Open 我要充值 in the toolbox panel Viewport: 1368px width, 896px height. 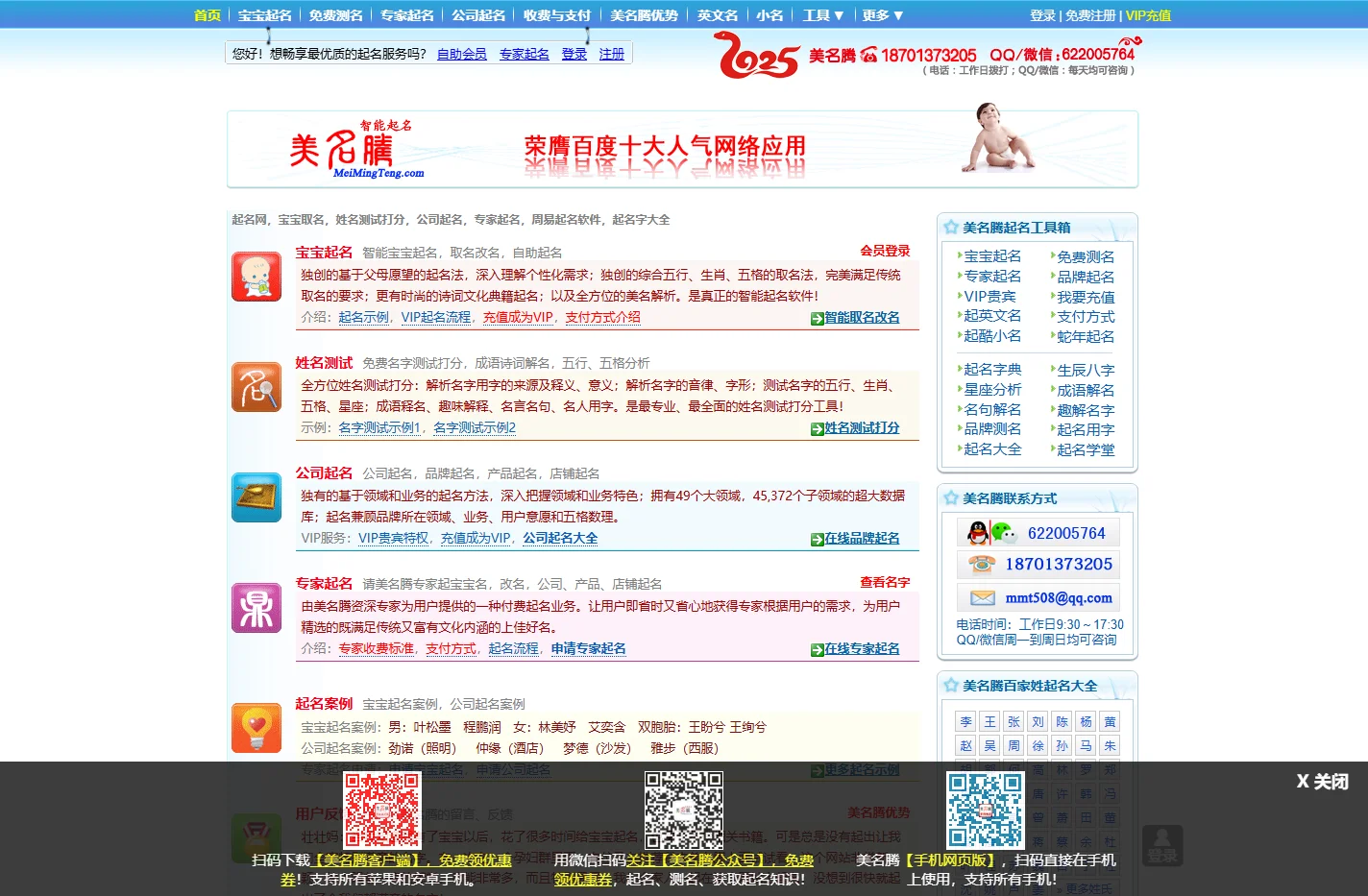[x=1086, y=297]
